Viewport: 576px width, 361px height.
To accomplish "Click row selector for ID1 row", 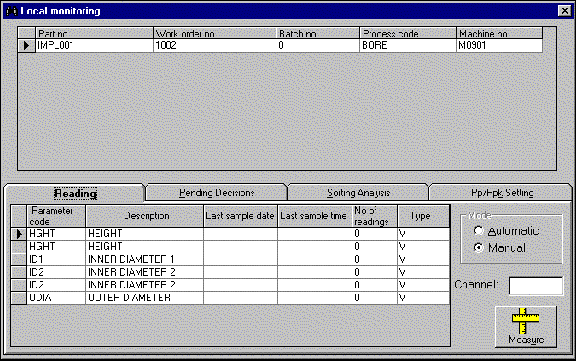I will (18, 259).
